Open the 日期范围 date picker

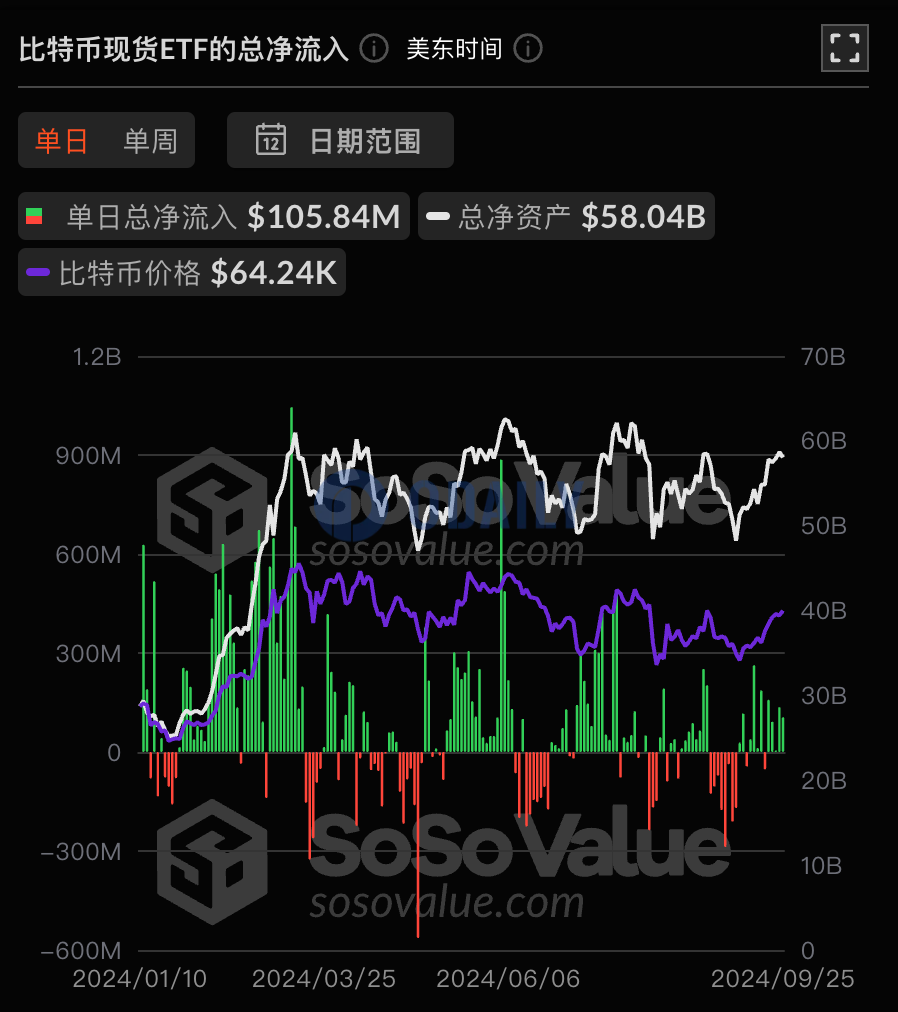click(340, 140)
